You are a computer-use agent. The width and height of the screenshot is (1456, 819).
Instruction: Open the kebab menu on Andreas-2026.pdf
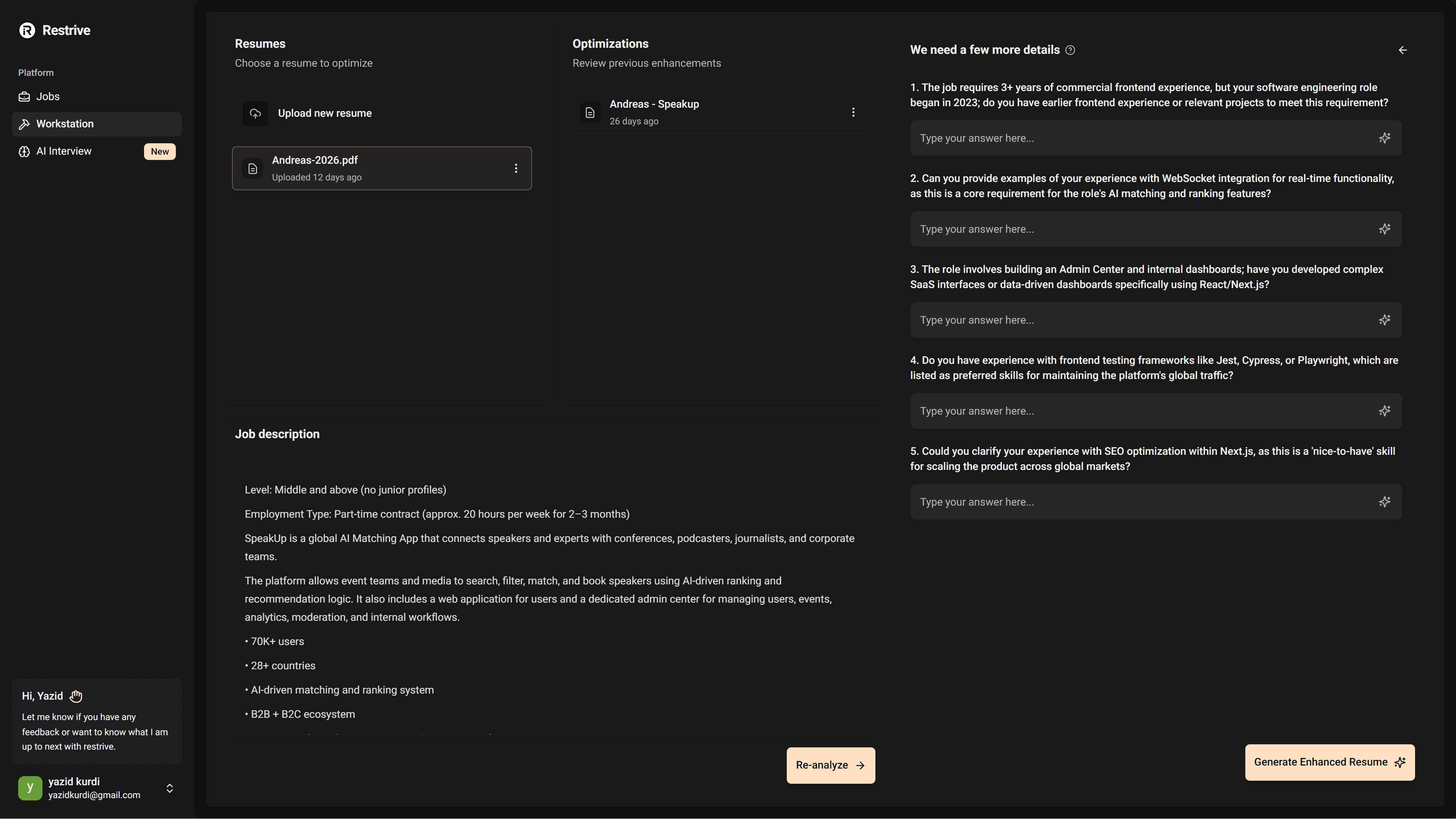coord(516,168)
